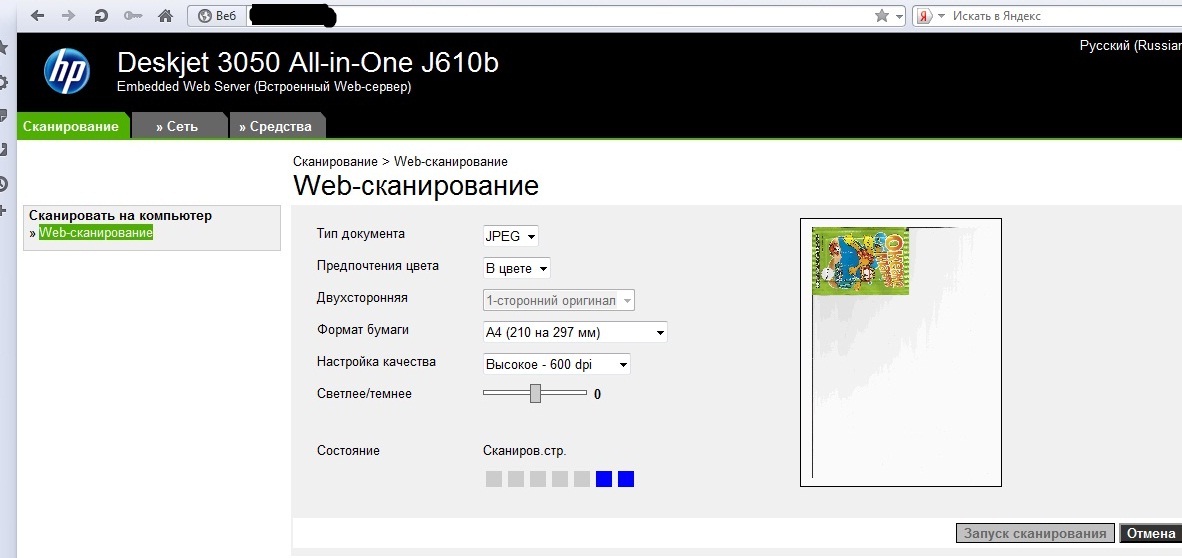Go to the browser home page icon
The height and width of the screenshot is (558, 1182).
click(165, 16)
